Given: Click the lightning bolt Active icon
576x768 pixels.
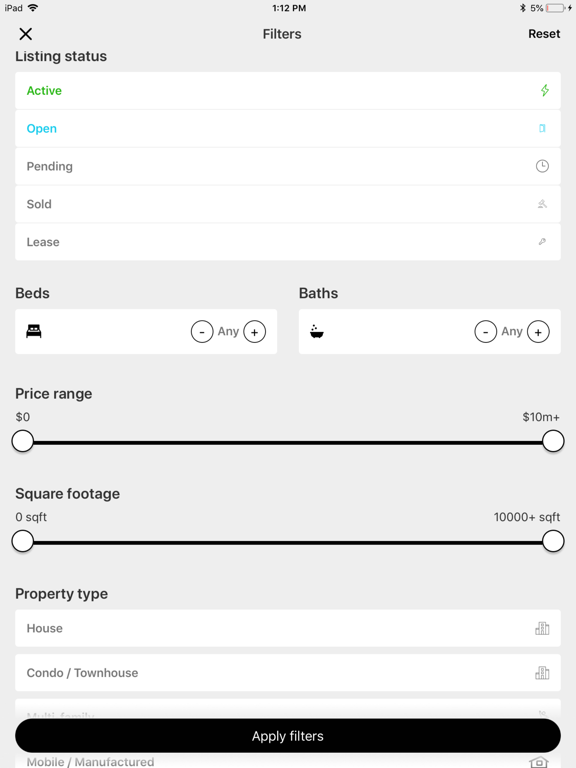Looking at the screenshot, I should 544,90.
